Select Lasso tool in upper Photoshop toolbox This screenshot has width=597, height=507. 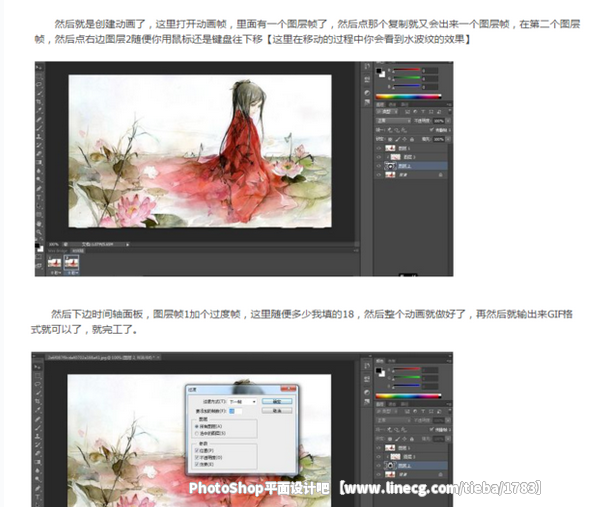(x=39, y=84)
